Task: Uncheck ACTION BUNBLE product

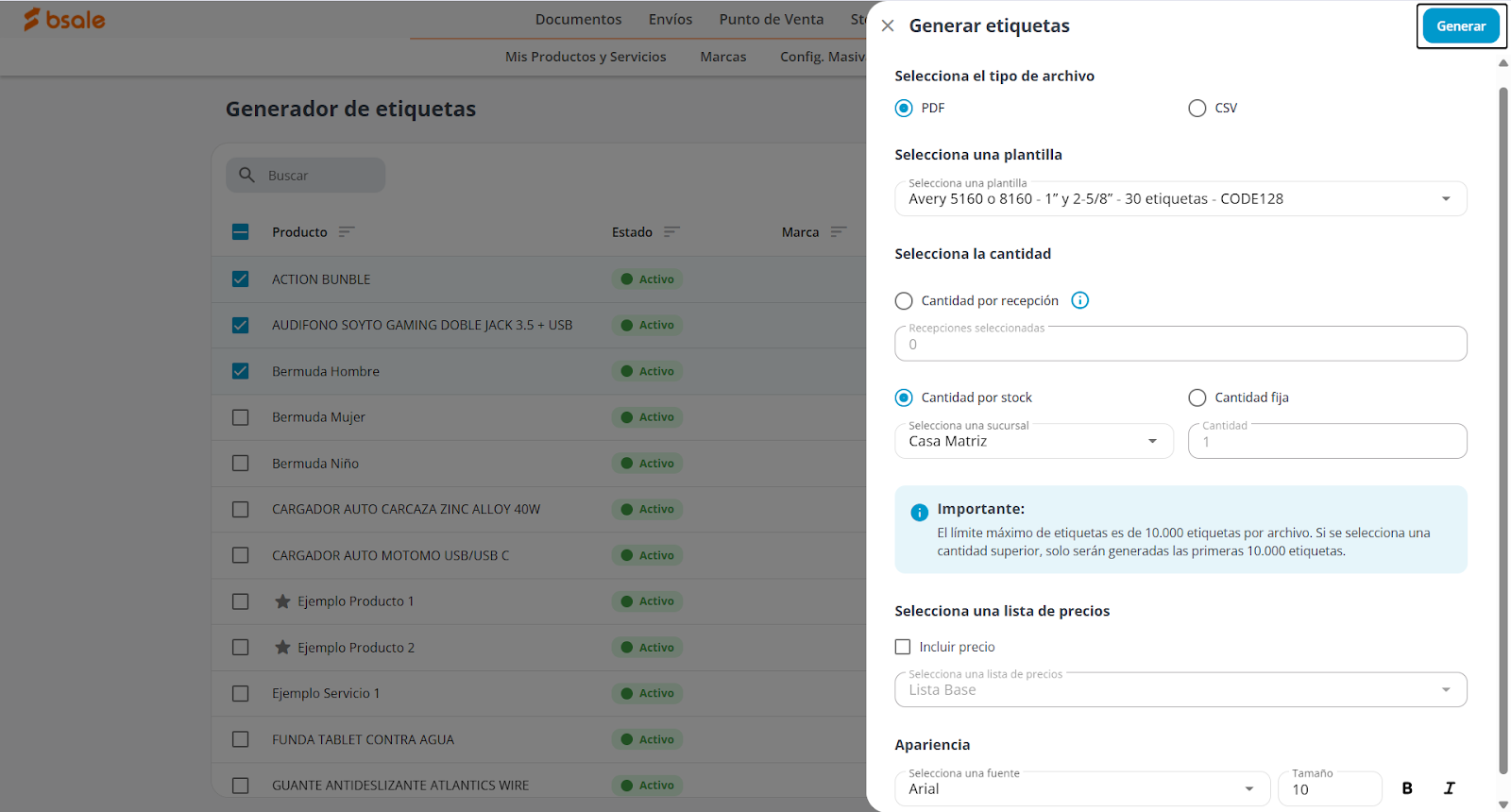Action: (241, 279)
